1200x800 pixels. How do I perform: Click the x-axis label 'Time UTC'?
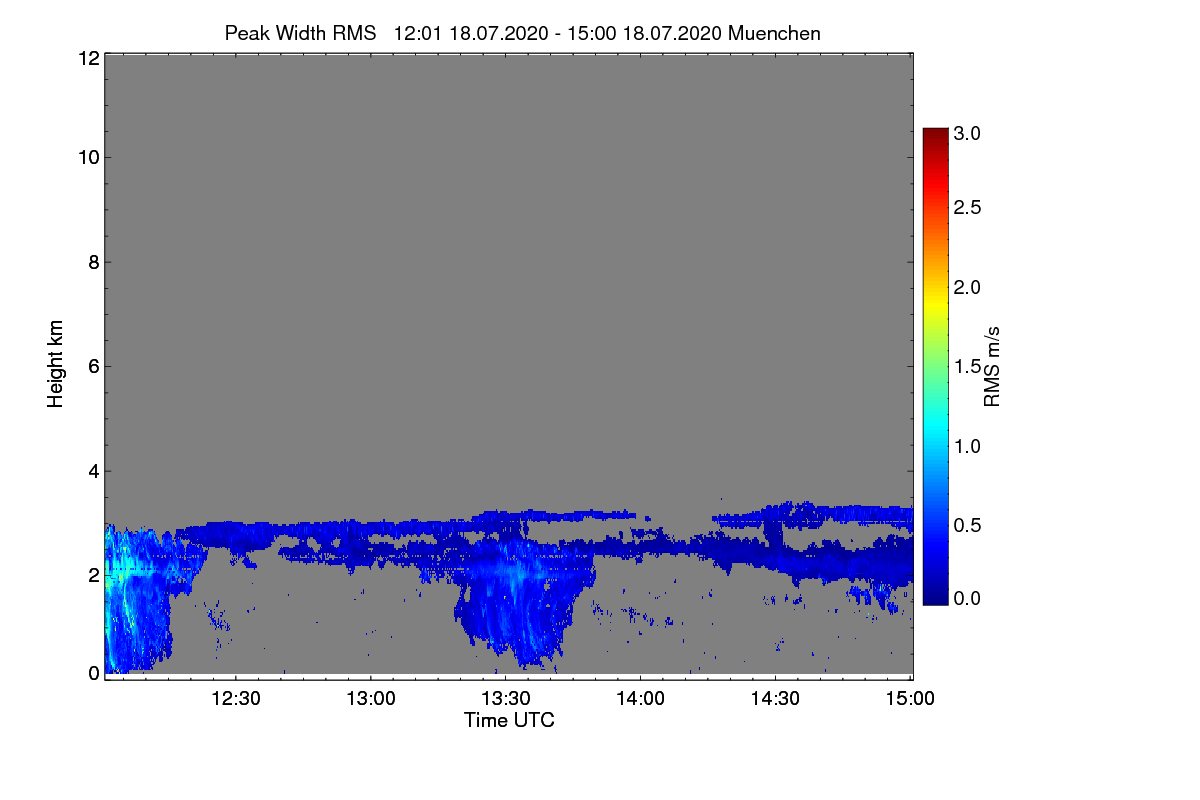click(509, 720)
